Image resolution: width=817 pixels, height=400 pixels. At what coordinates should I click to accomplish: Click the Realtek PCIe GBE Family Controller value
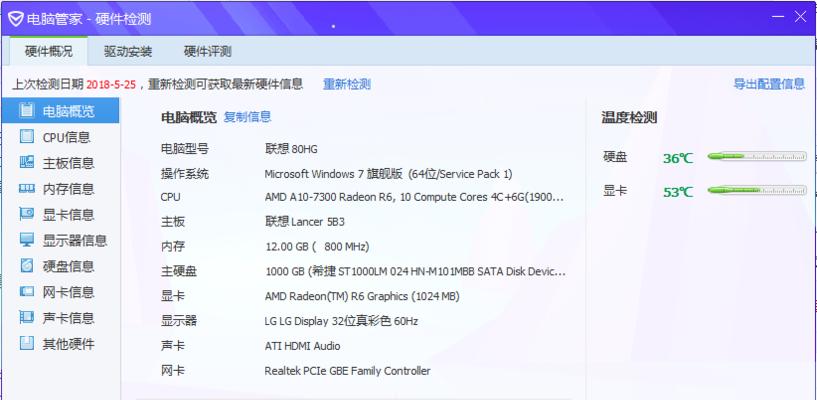[x=348, y=371]
